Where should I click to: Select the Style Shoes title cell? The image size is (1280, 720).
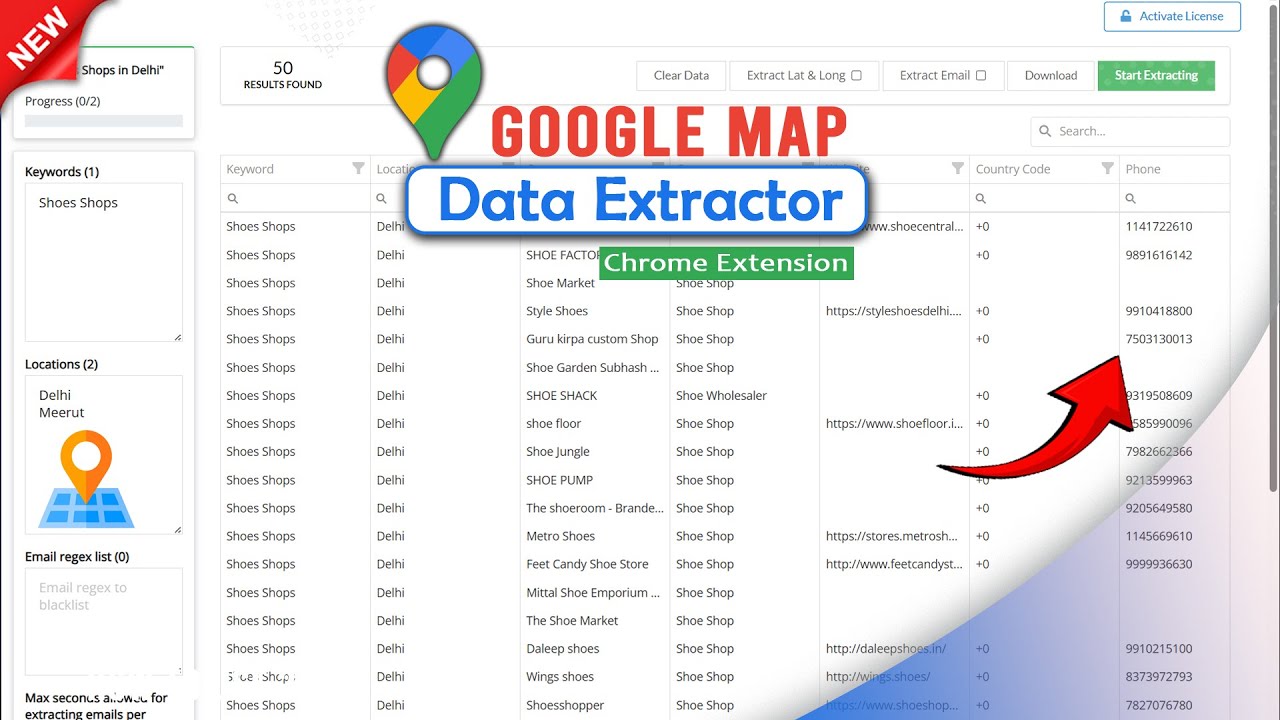click(x=557, y=311)
